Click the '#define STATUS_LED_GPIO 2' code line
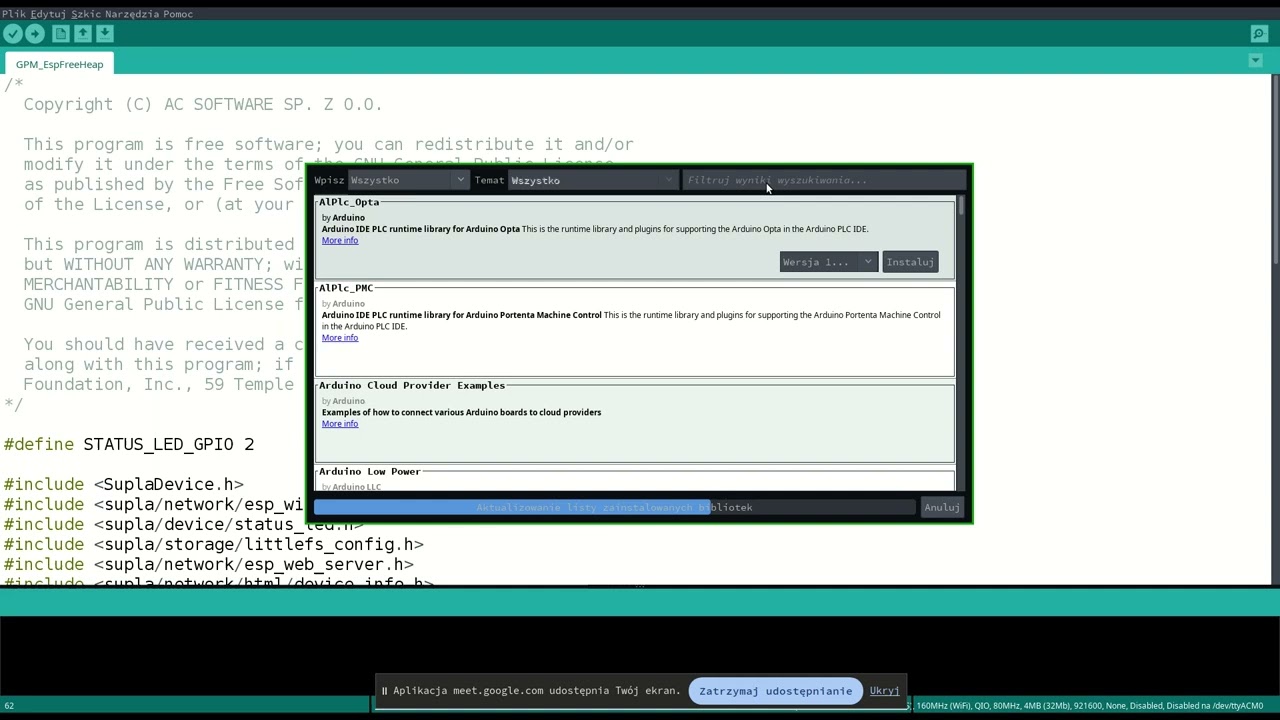Screen dimensions: 1280x720 pos(129,444)
